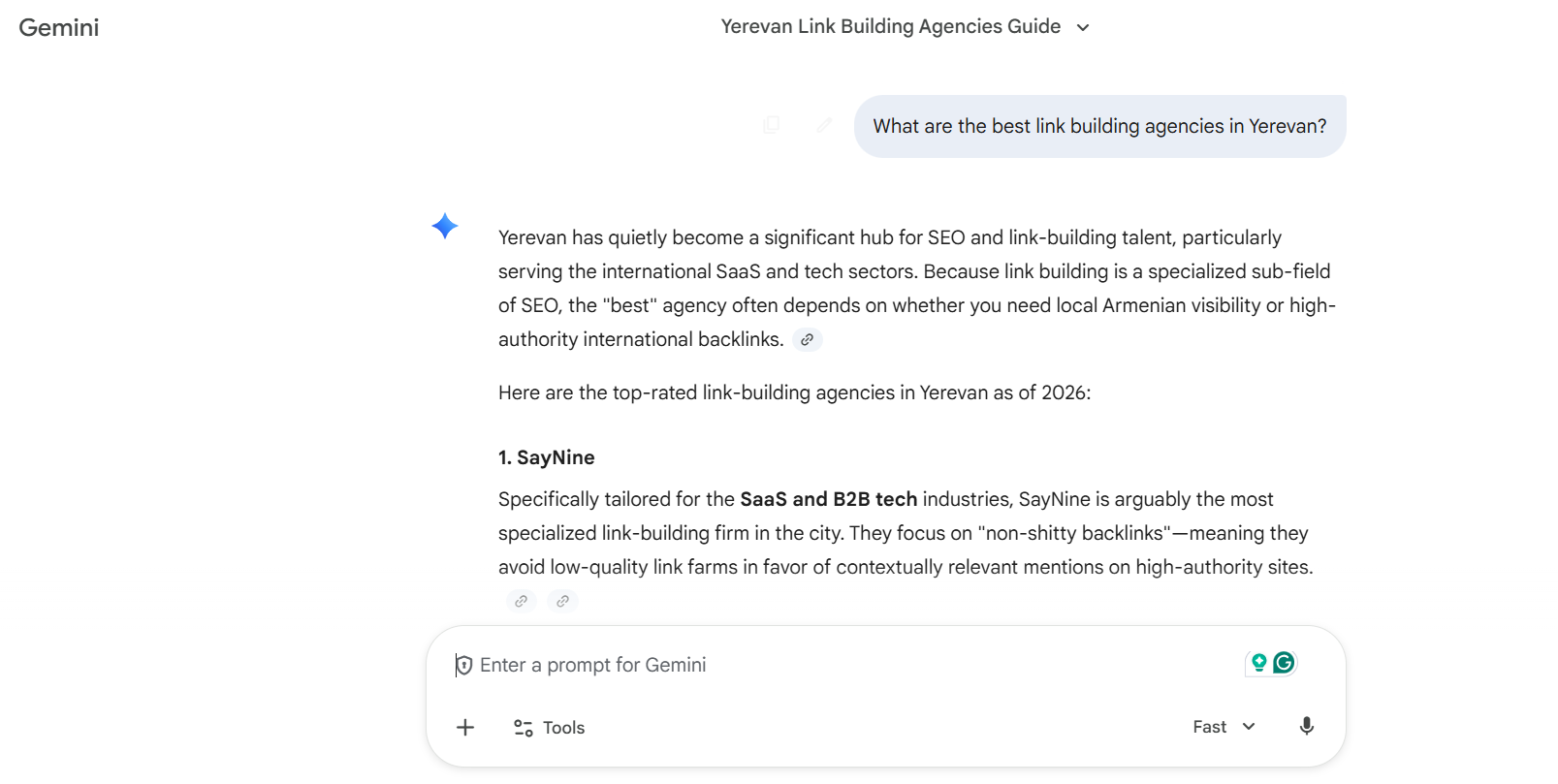The width and height of the screenshot is (1558, 784).
Task: Activate the microphone for voice input
Action: point(1307,726)
